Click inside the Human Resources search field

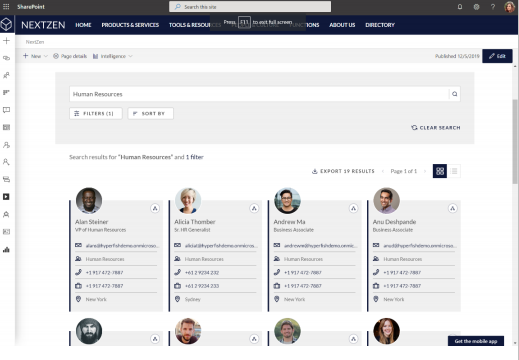pos(259,94)
